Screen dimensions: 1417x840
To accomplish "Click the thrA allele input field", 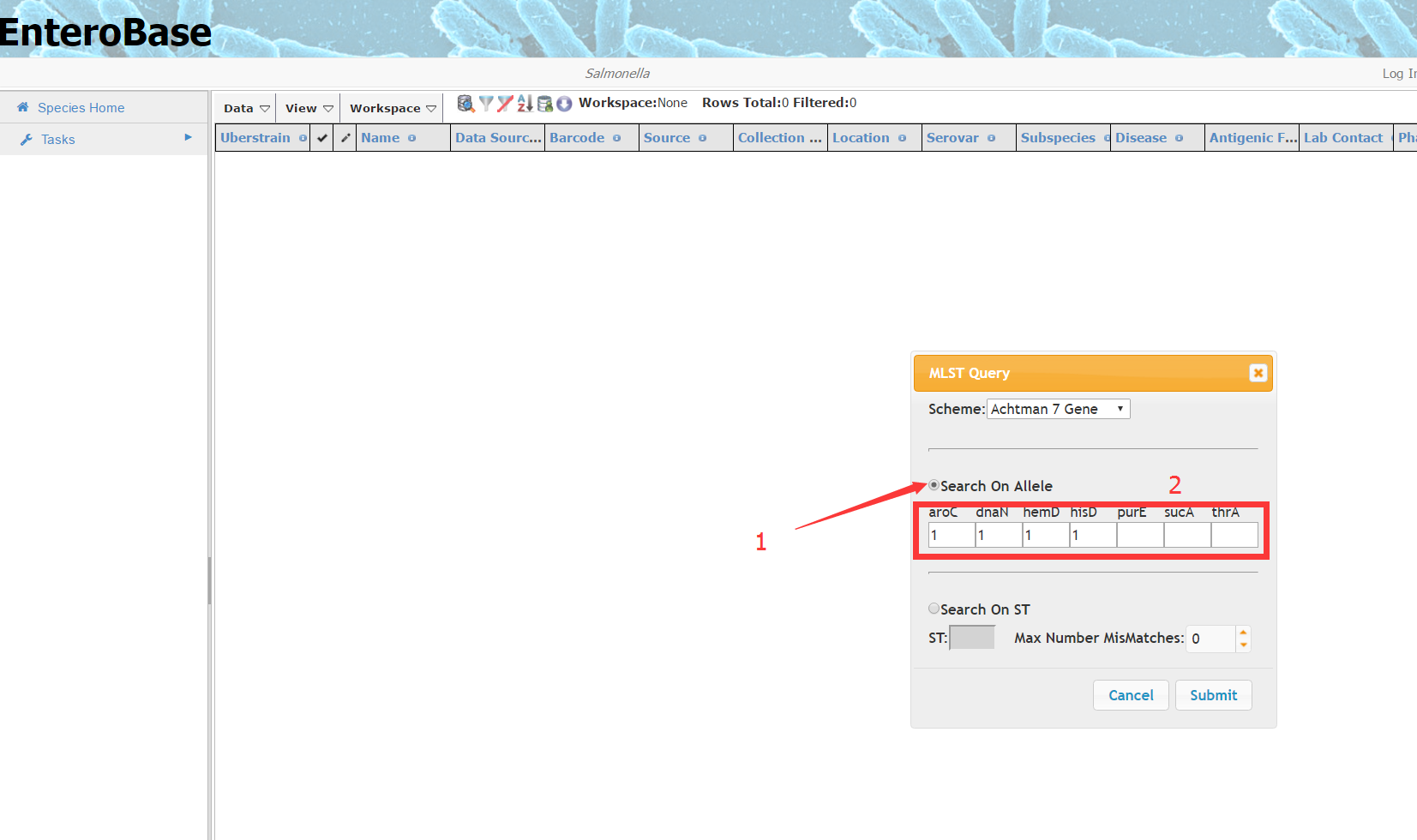I will click(x=1234, y=535).
